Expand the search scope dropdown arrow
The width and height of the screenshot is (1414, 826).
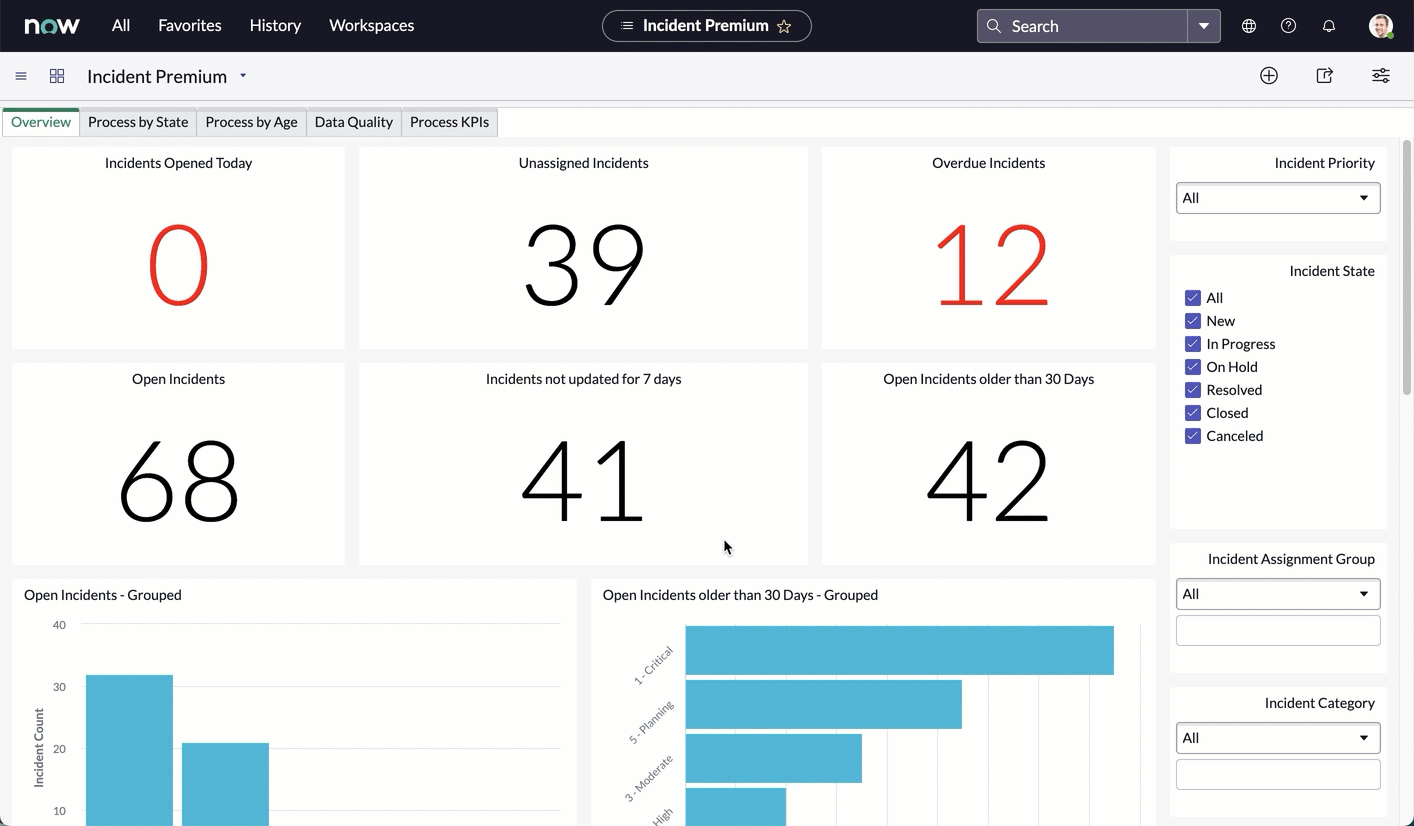1204,26
